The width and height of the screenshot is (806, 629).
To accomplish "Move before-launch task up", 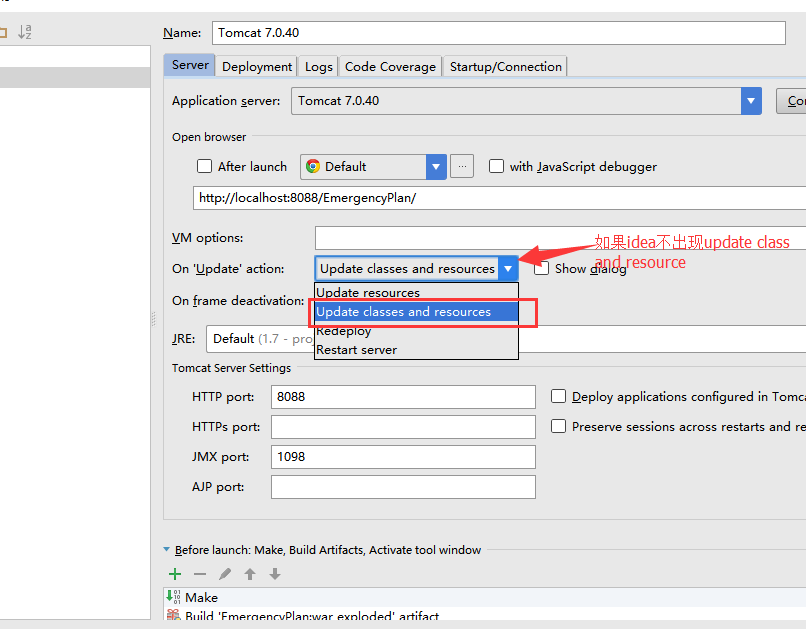I will pos(250,574).
